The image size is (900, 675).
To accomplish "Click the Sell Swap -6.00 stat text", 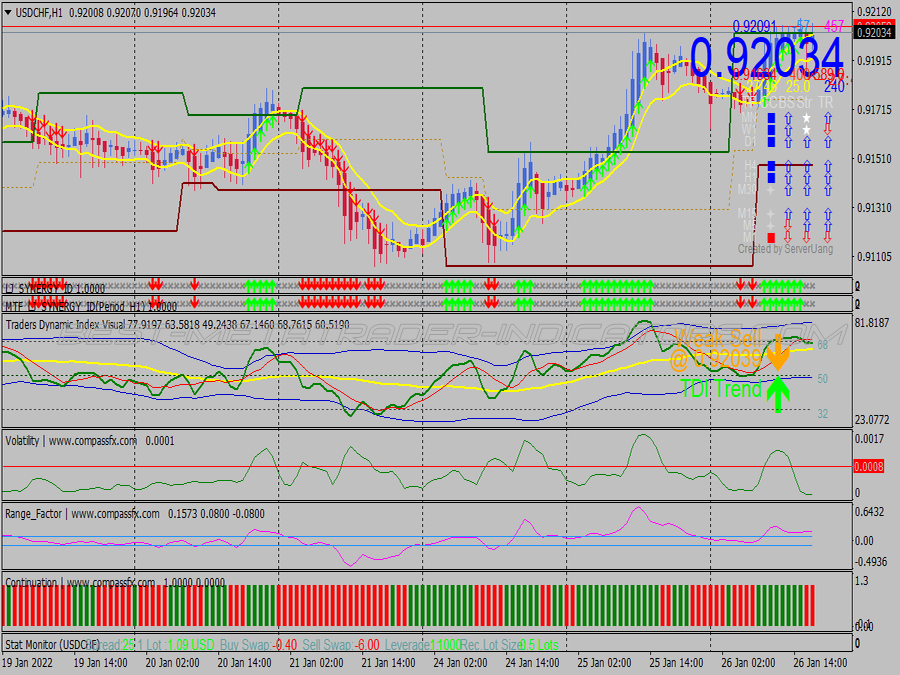I will (341, 645).
